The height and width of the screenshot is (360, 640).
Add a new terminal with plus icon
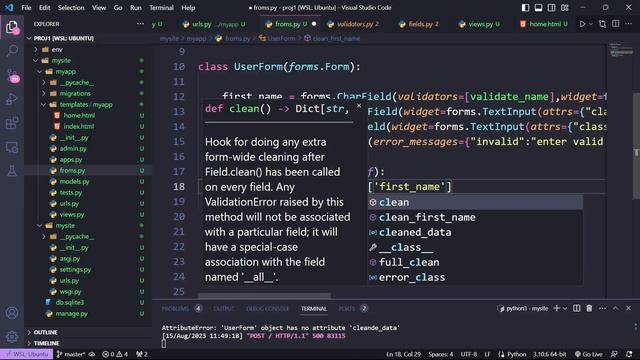click(556, 309)
